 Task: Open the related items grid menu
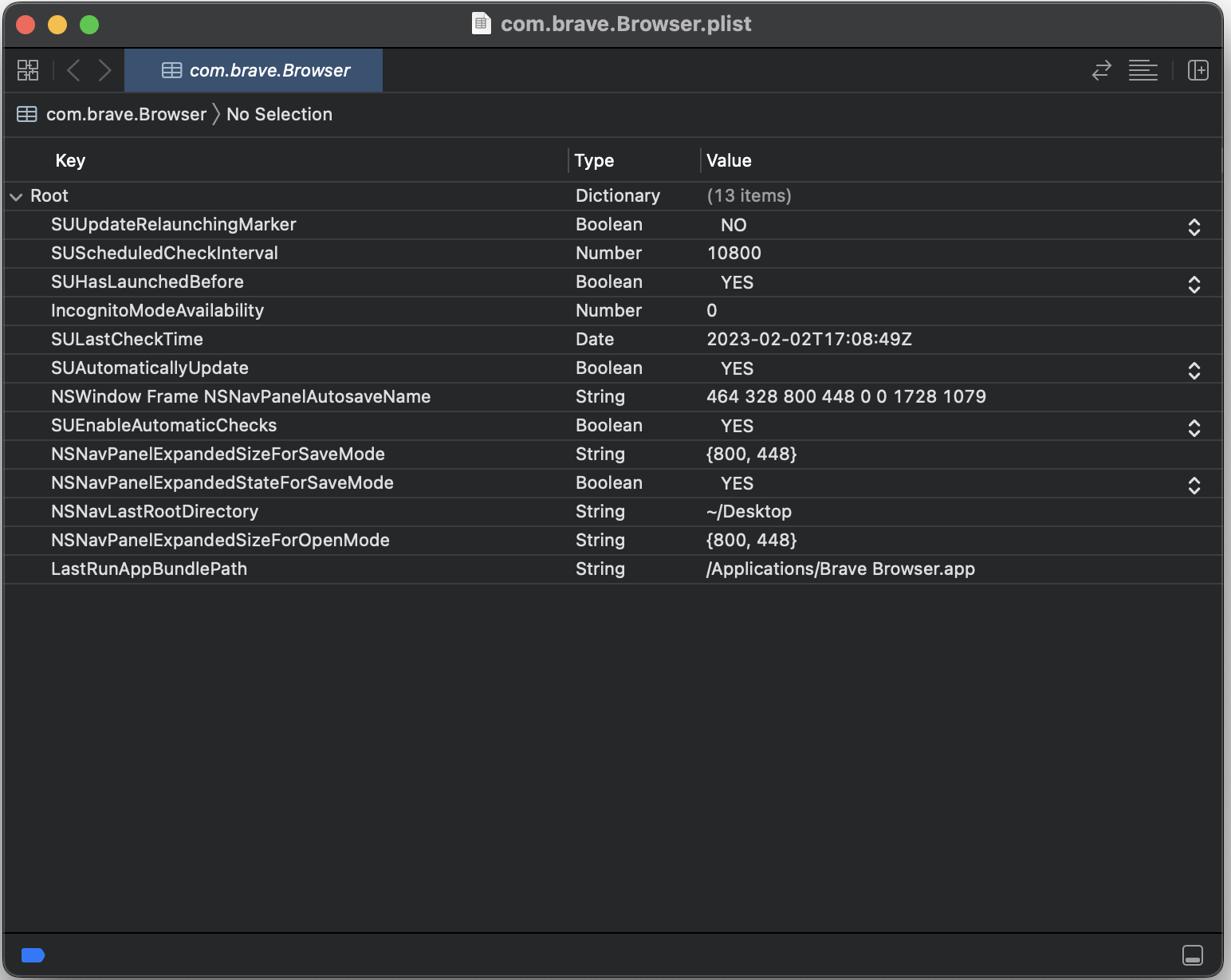point(28,70)
